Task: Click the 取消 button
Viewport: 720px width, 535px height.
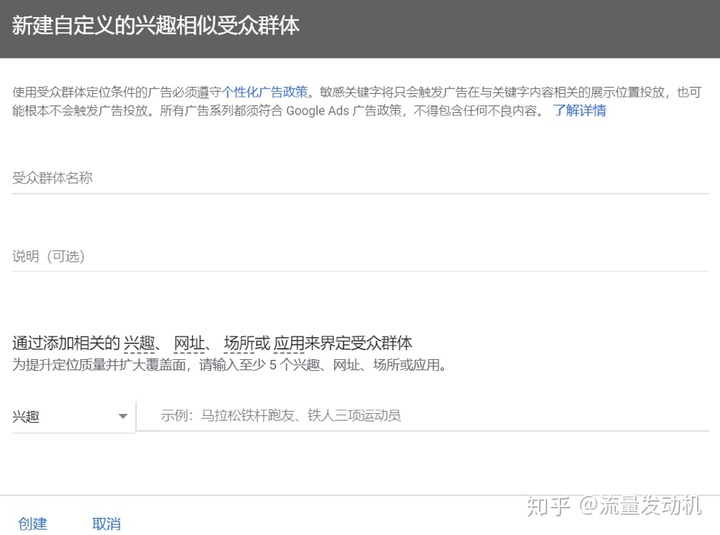Action: click(x=107, y=524)
